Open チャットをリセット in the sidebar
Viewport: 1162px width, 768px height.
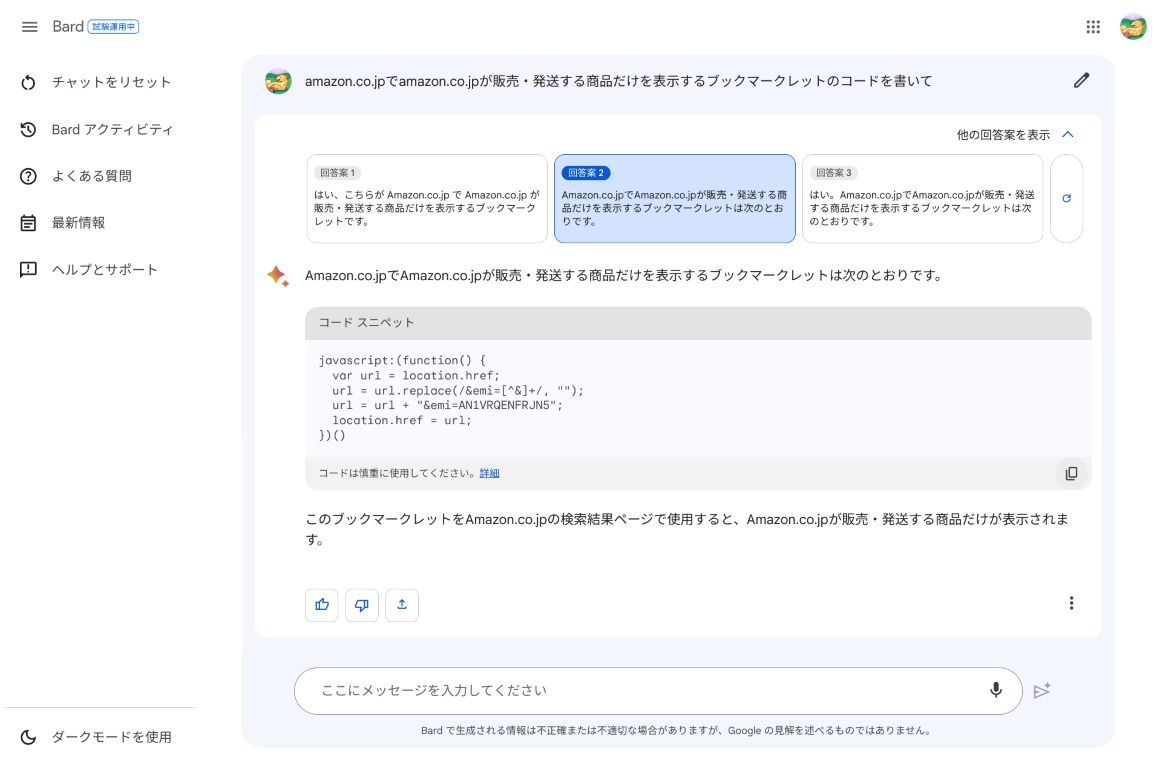pos(111,82)
